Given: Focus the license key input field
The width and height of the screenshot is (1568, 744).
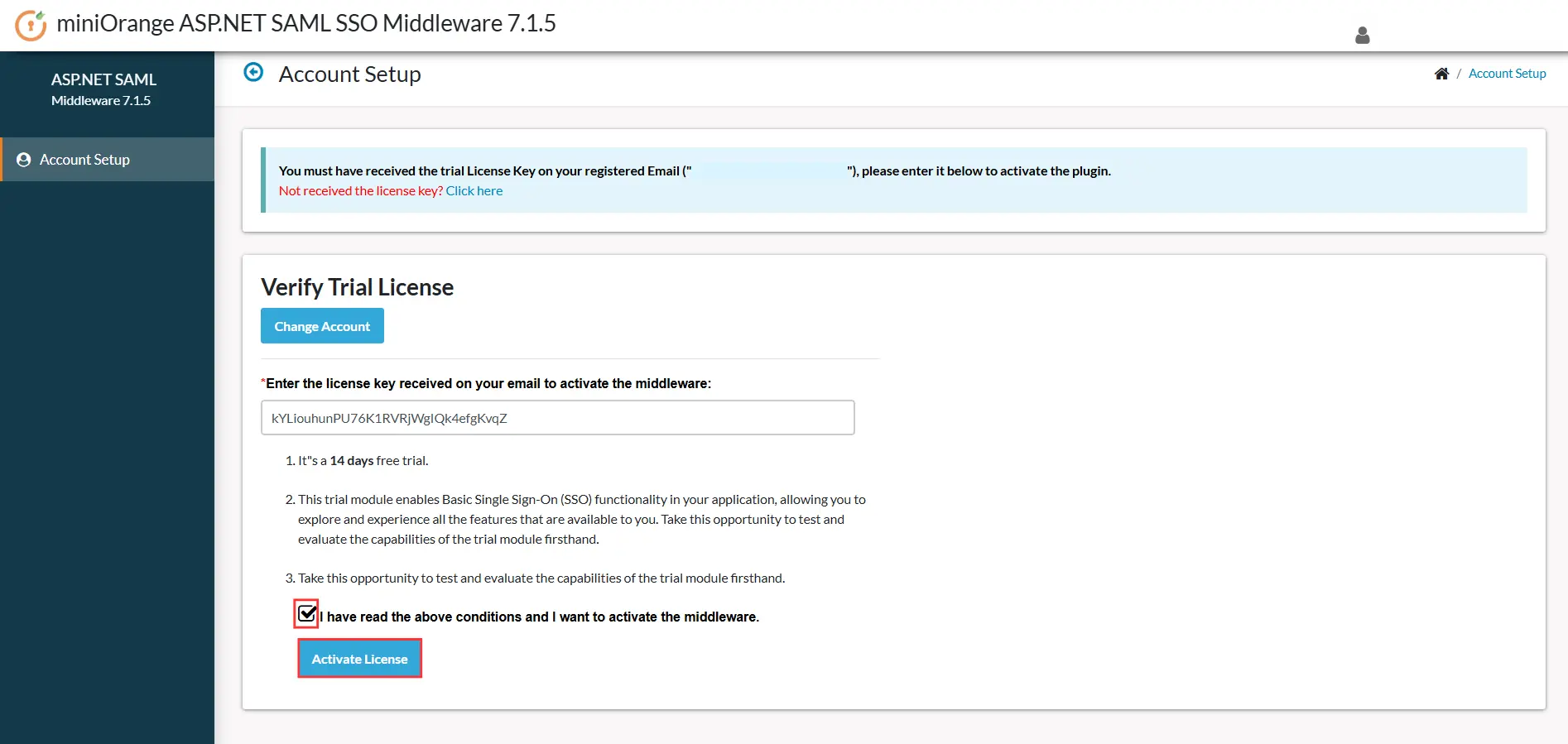Looking at the screenshot, I should coord(557,418).
